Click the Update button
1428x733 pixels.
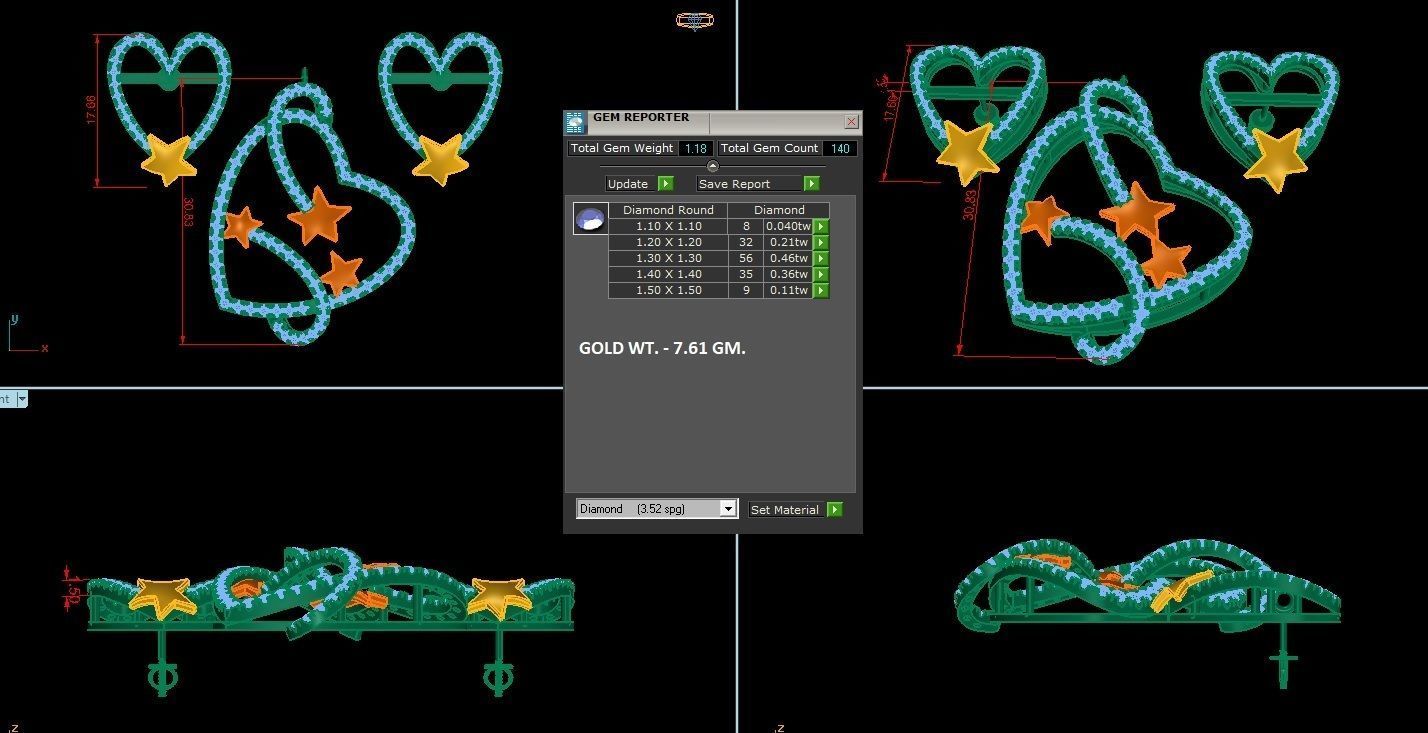click(630, 184)
